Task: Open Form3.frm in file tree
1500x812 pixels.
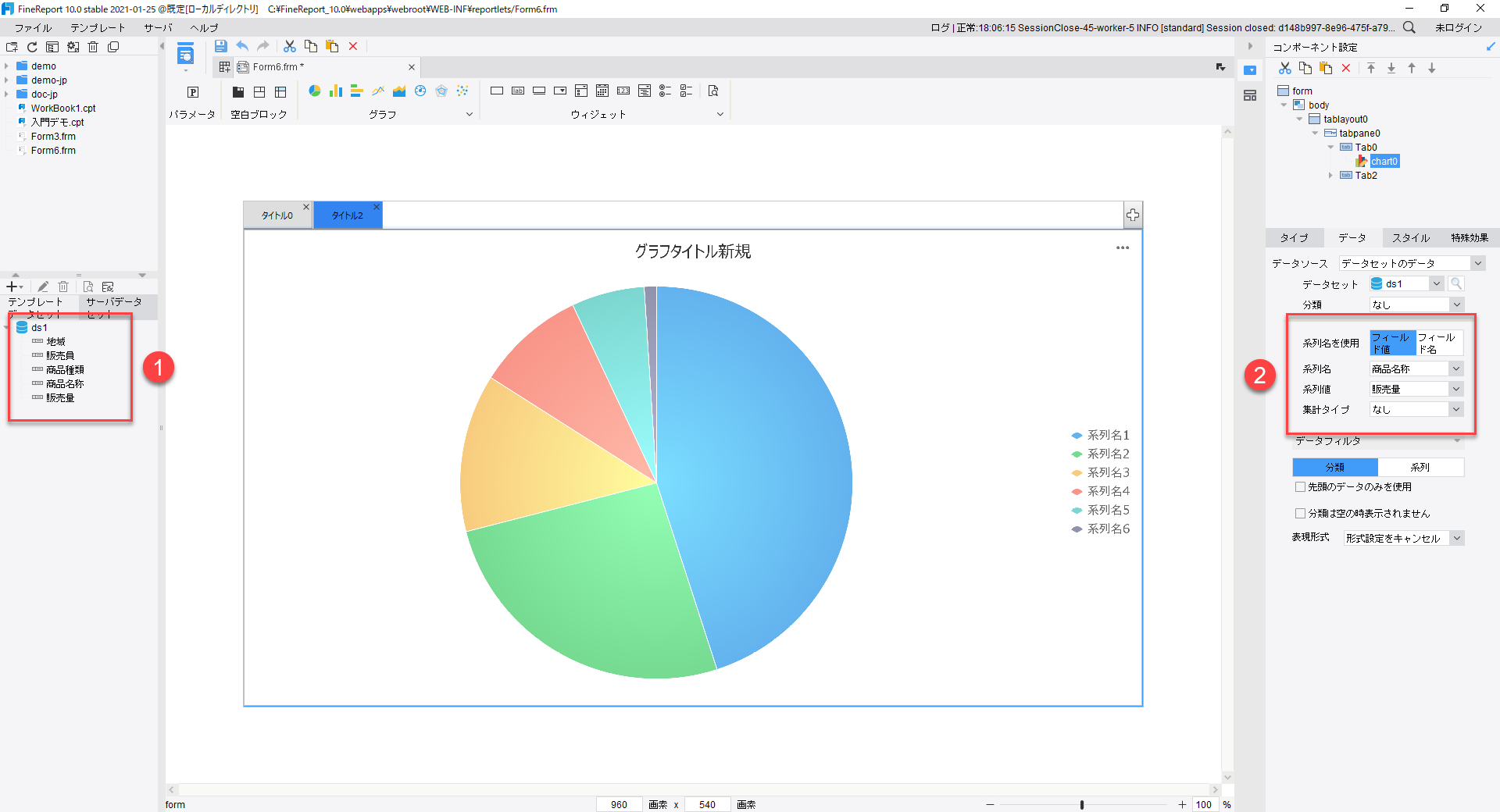Action: coord(53,137)
